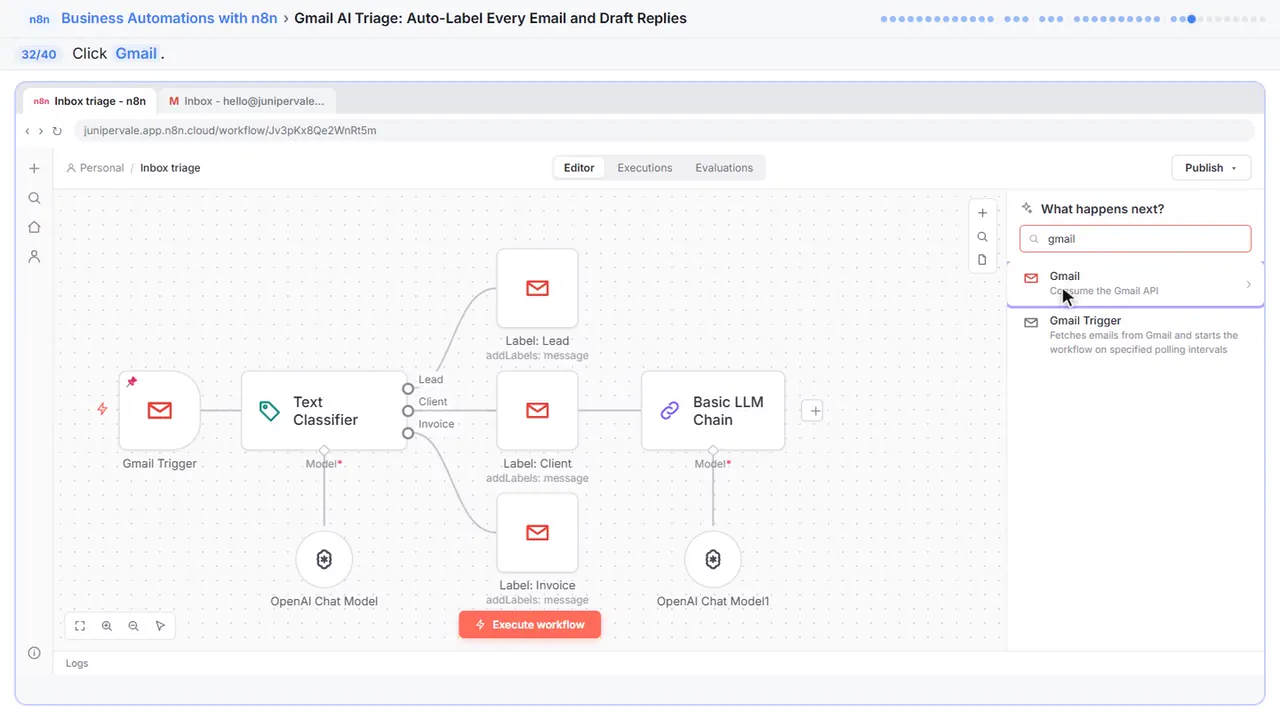Viewport: 1280px width, 720px height.
Task: Click the node search input field containing gmail
Action: [1135, 239]
